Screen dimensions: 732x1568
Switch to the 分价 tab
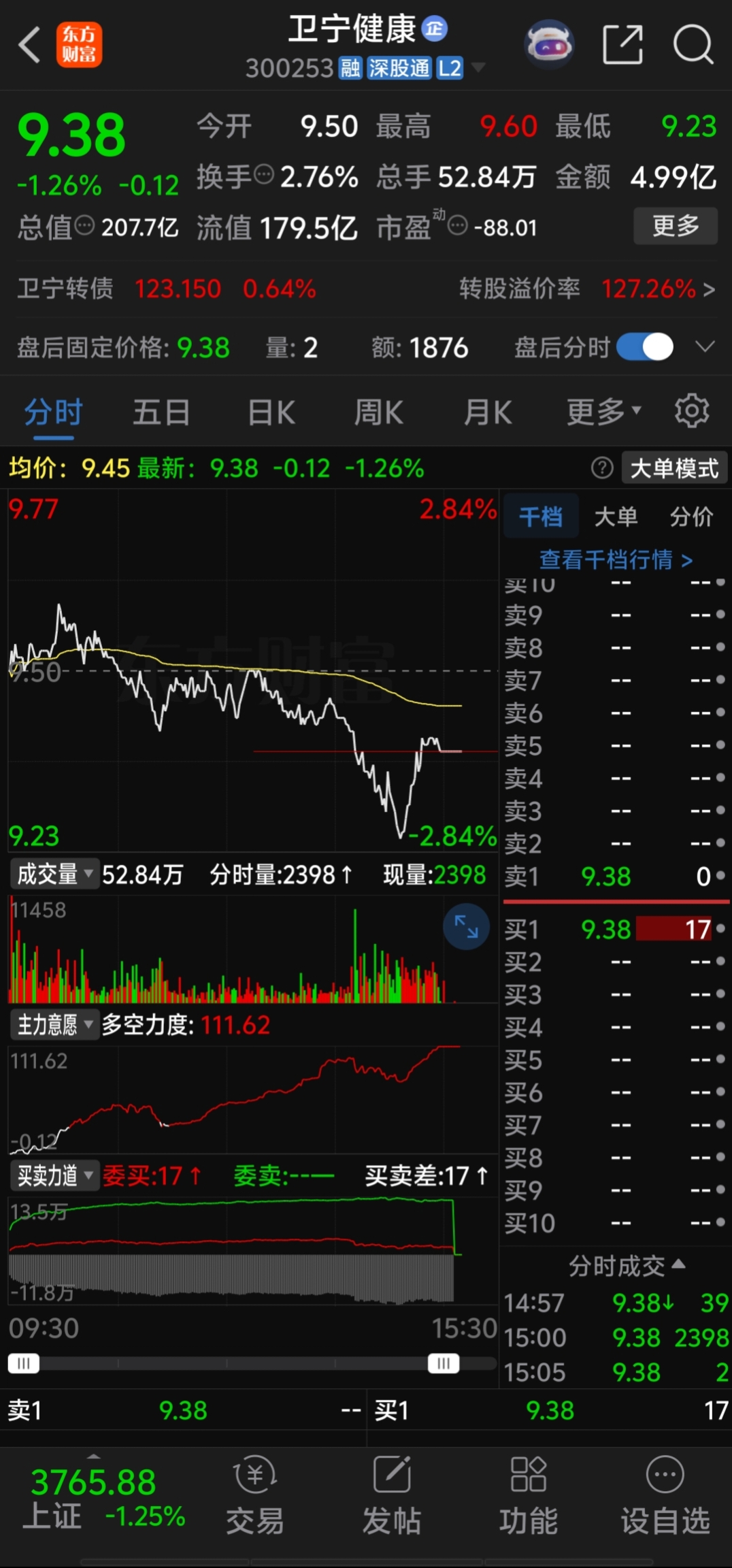pyautogui.click(x=691, y=517)
